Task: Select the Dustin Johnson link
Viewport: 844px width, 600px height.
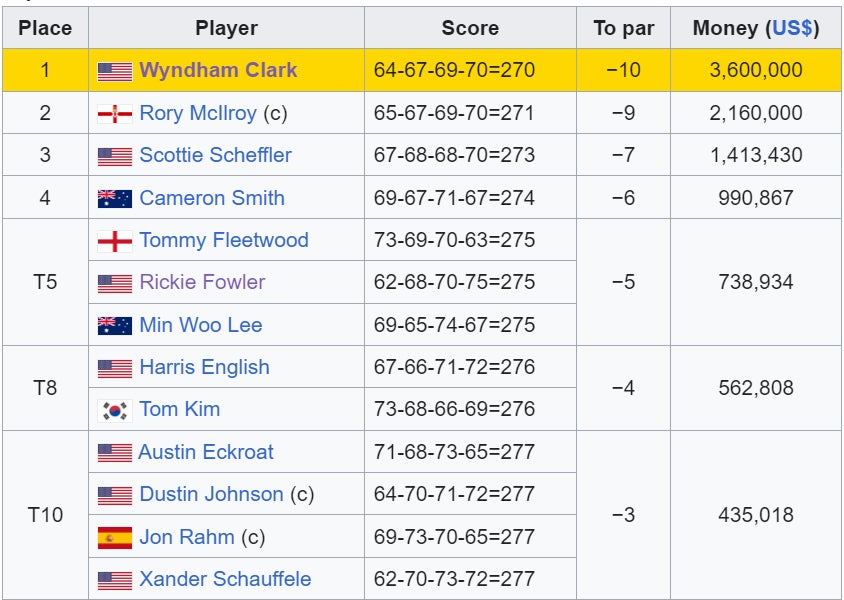Action: pyautogui.click(x=211, y=494)
